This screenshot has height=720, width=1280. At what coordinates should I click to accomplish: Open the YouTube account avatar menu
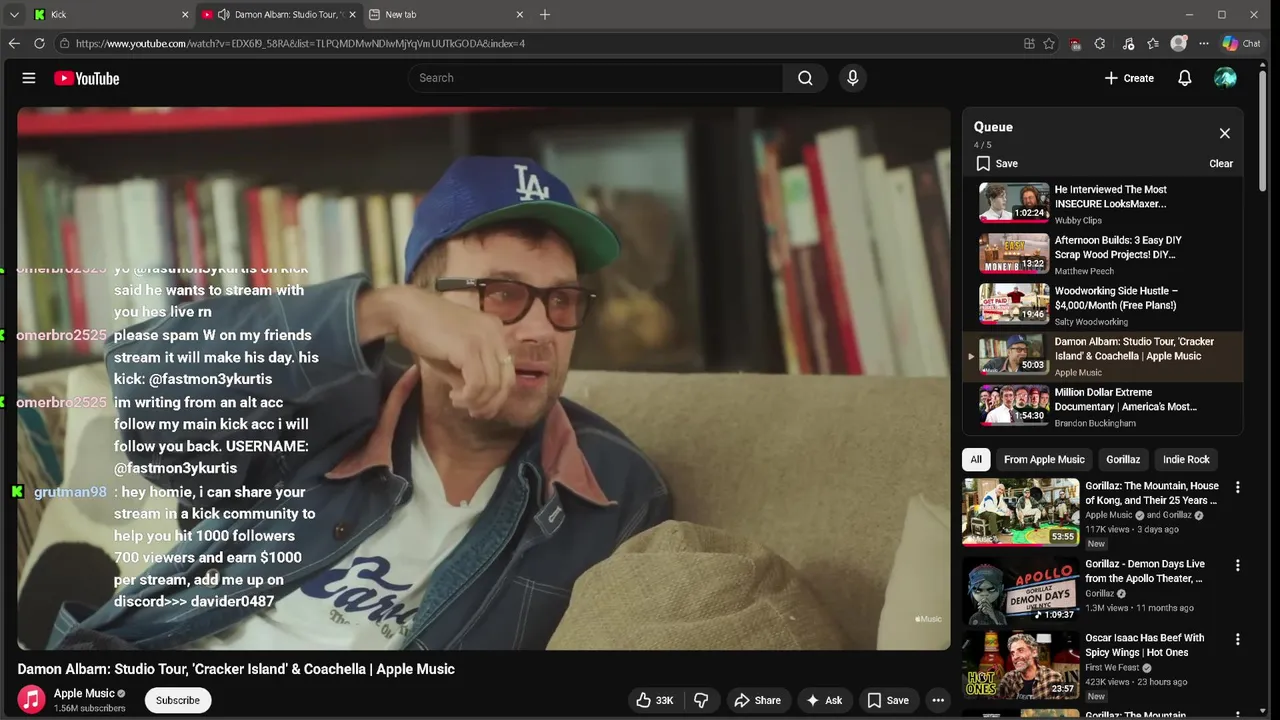pos(1225,78)
